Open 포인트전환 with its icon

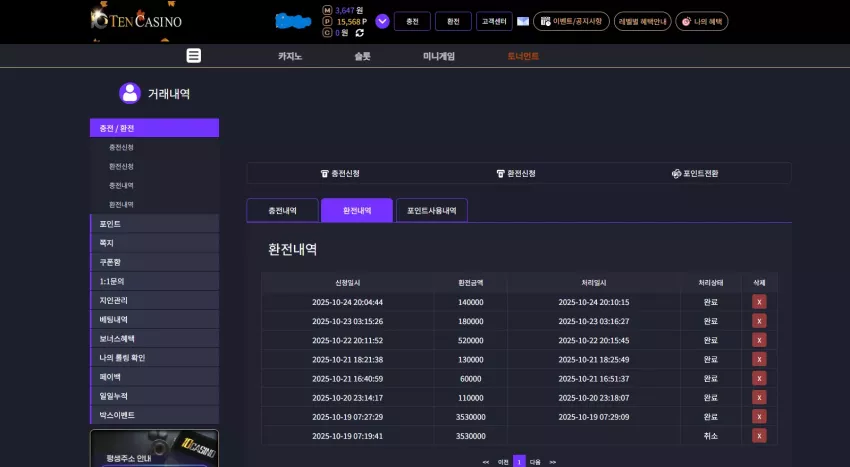695,174
